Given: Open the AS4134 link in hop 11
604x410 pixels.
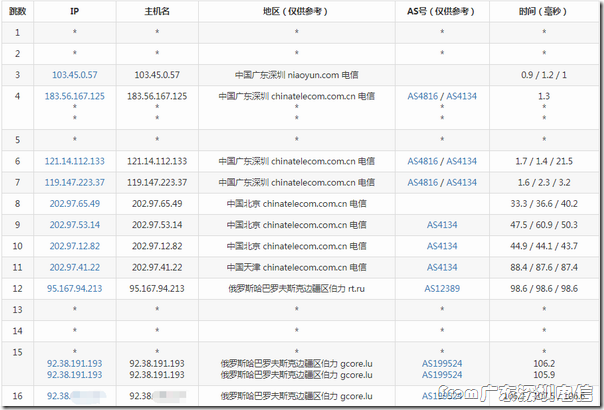Looking at the screenshot, I should (442, 267).
